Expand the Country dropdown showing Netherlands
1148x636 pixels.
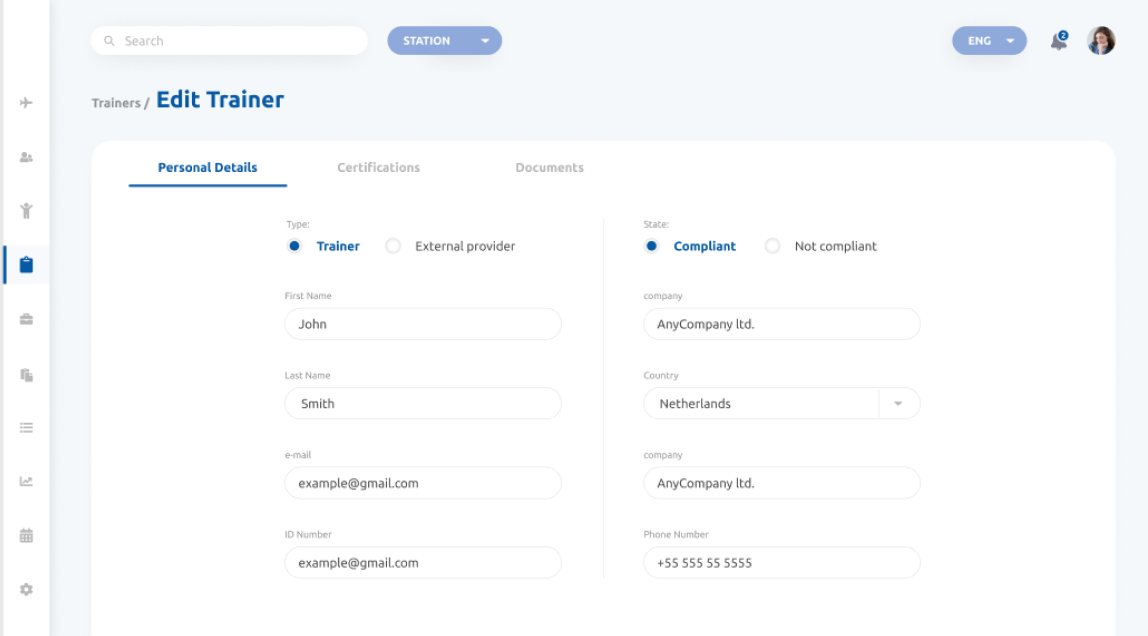898,403
